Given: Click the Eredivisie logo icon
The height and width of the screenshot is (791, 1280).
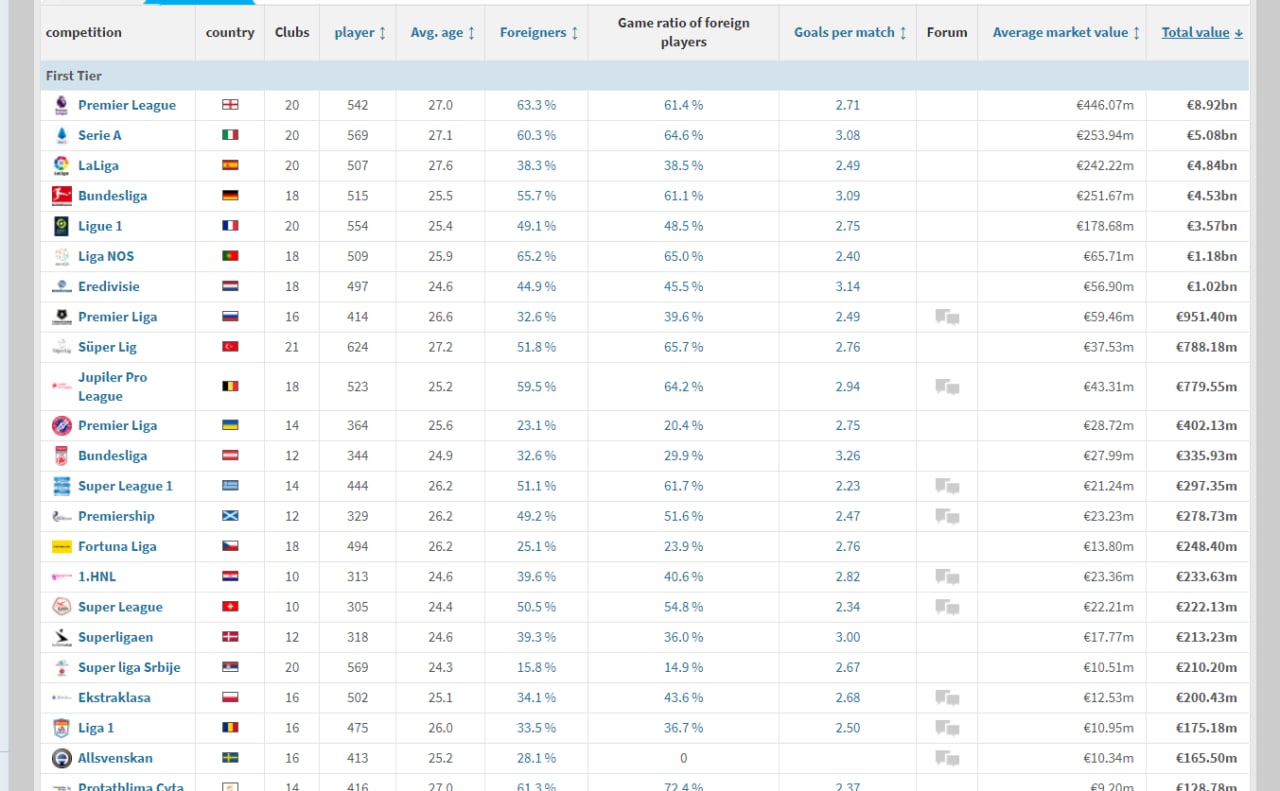Looking at the screenshot, I should pos(62,286).
